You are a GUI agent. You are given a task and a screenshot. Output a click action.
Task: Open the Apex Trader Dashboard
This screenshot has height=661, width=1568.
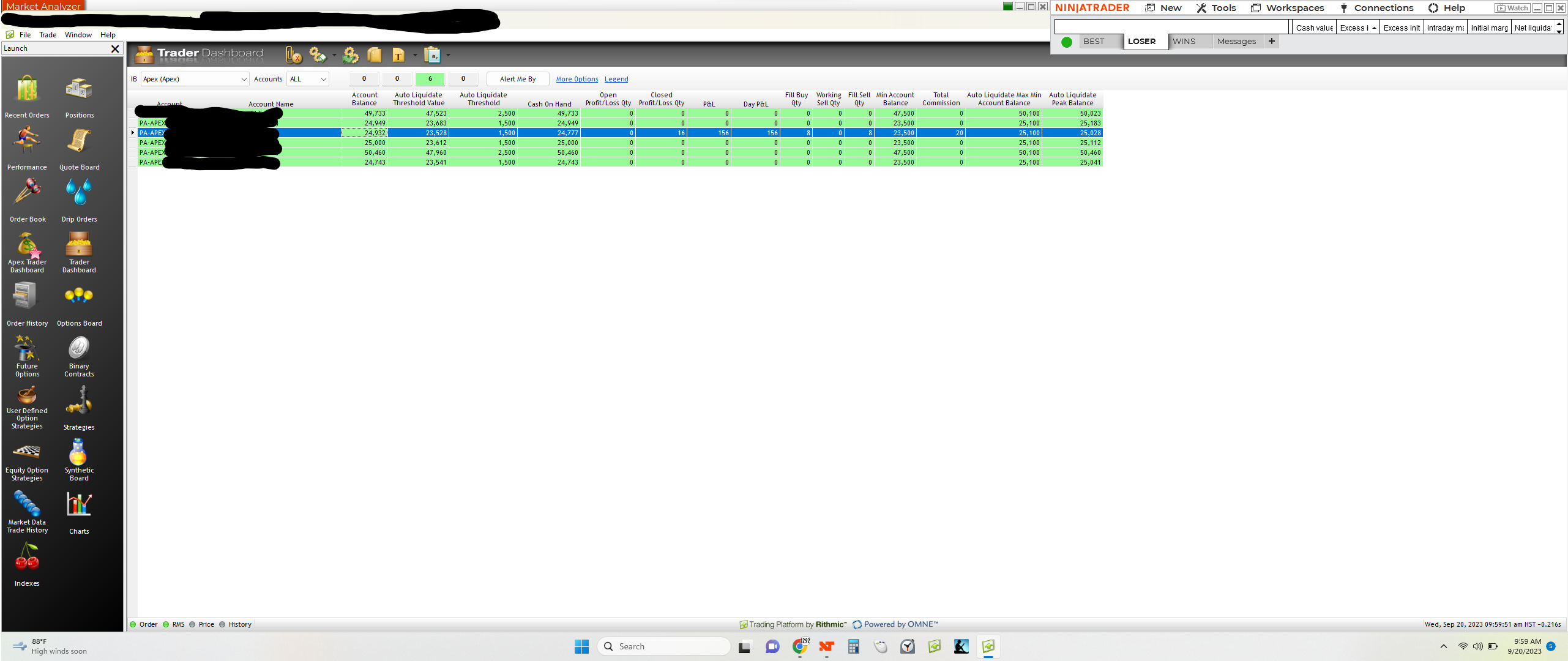click(27, 252)
